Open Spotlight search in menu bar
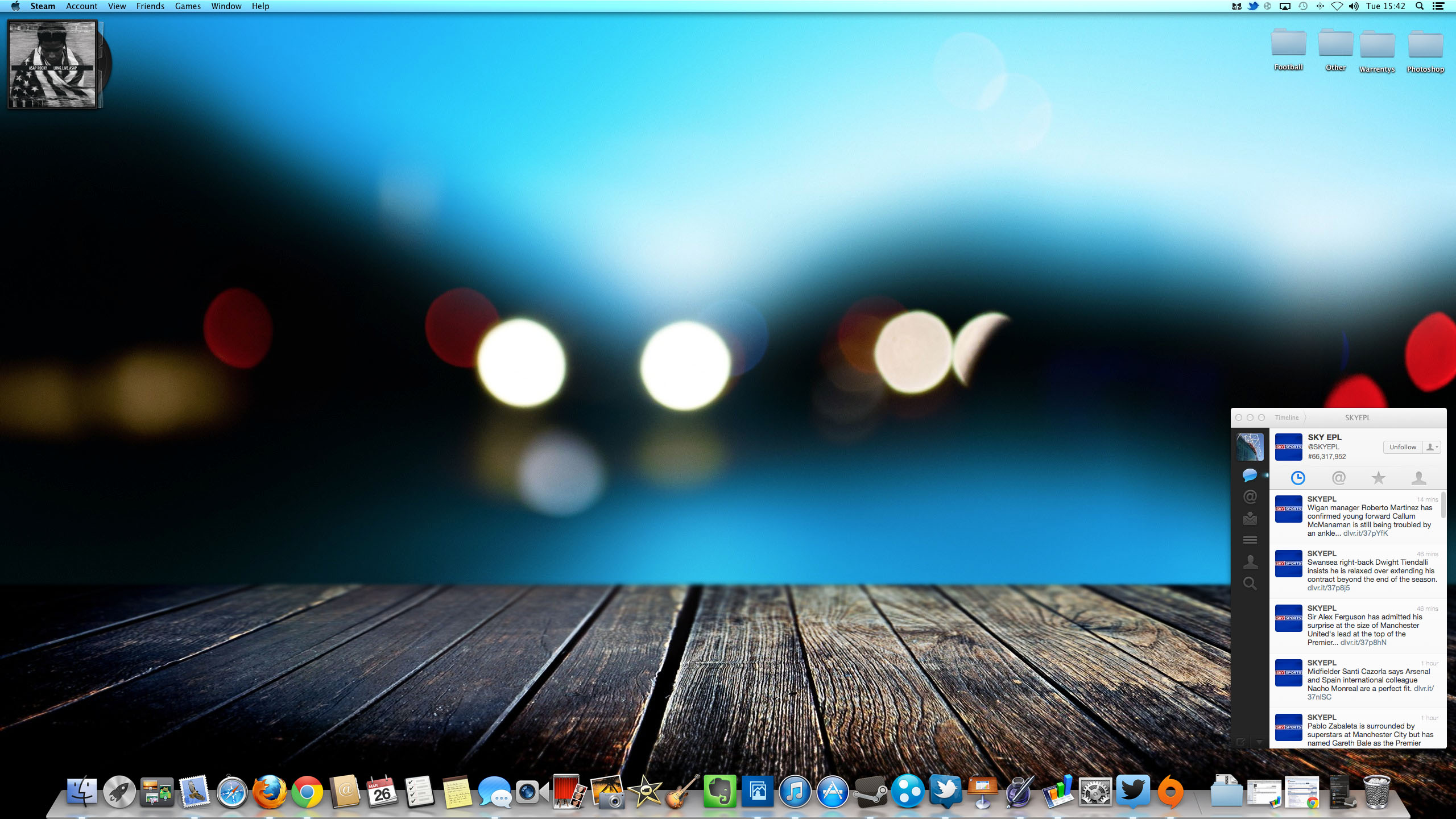This screenshot has width=1456, height=819. tap(1420, 6)
